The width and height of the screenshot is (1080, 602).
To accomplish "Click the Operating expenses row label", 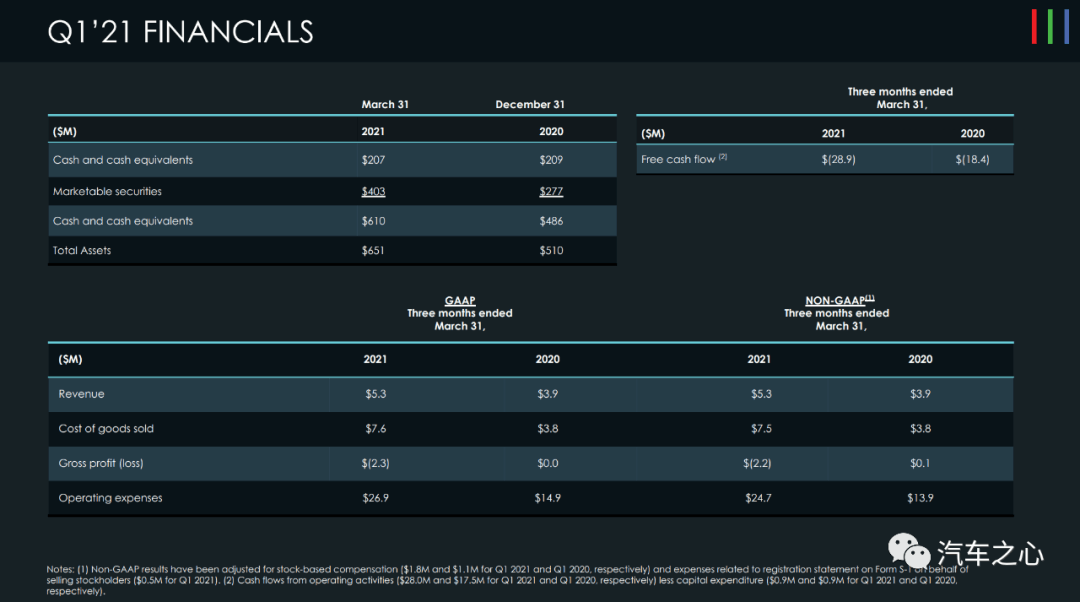I will [110, 498].
